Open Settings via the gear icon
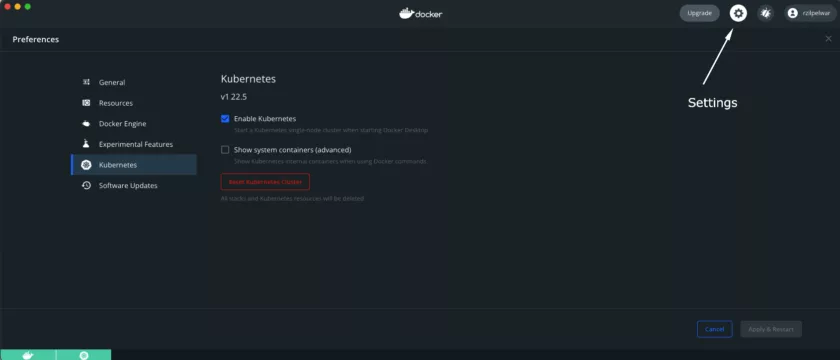Screen dimensions: 840x360 738,13
